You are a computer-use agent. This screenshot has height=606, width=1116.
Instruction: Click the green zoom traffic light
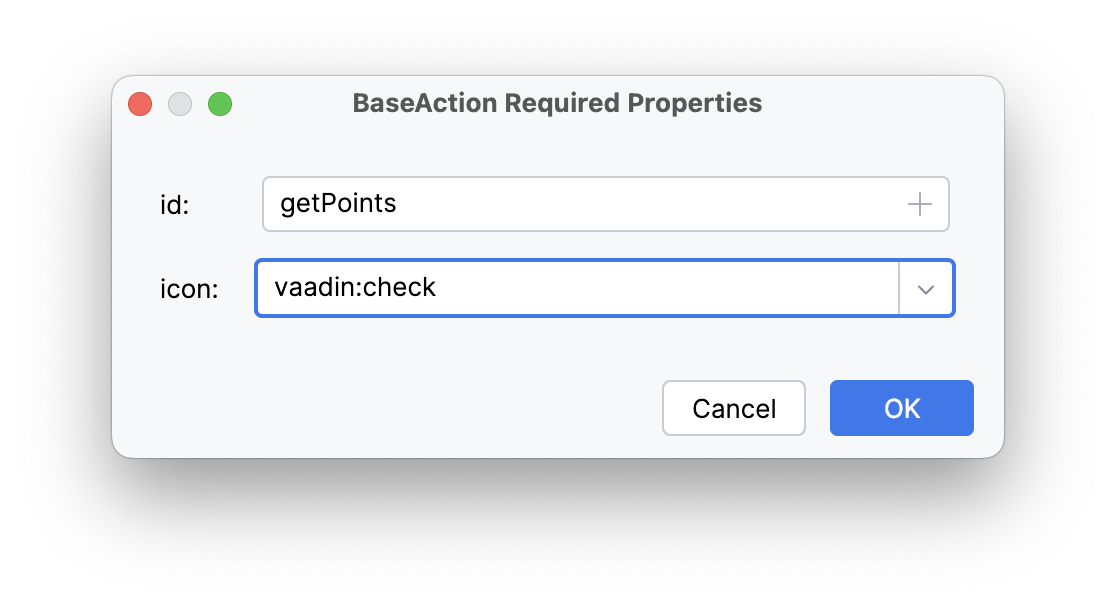pyautogui.click(x=220, y=103)
